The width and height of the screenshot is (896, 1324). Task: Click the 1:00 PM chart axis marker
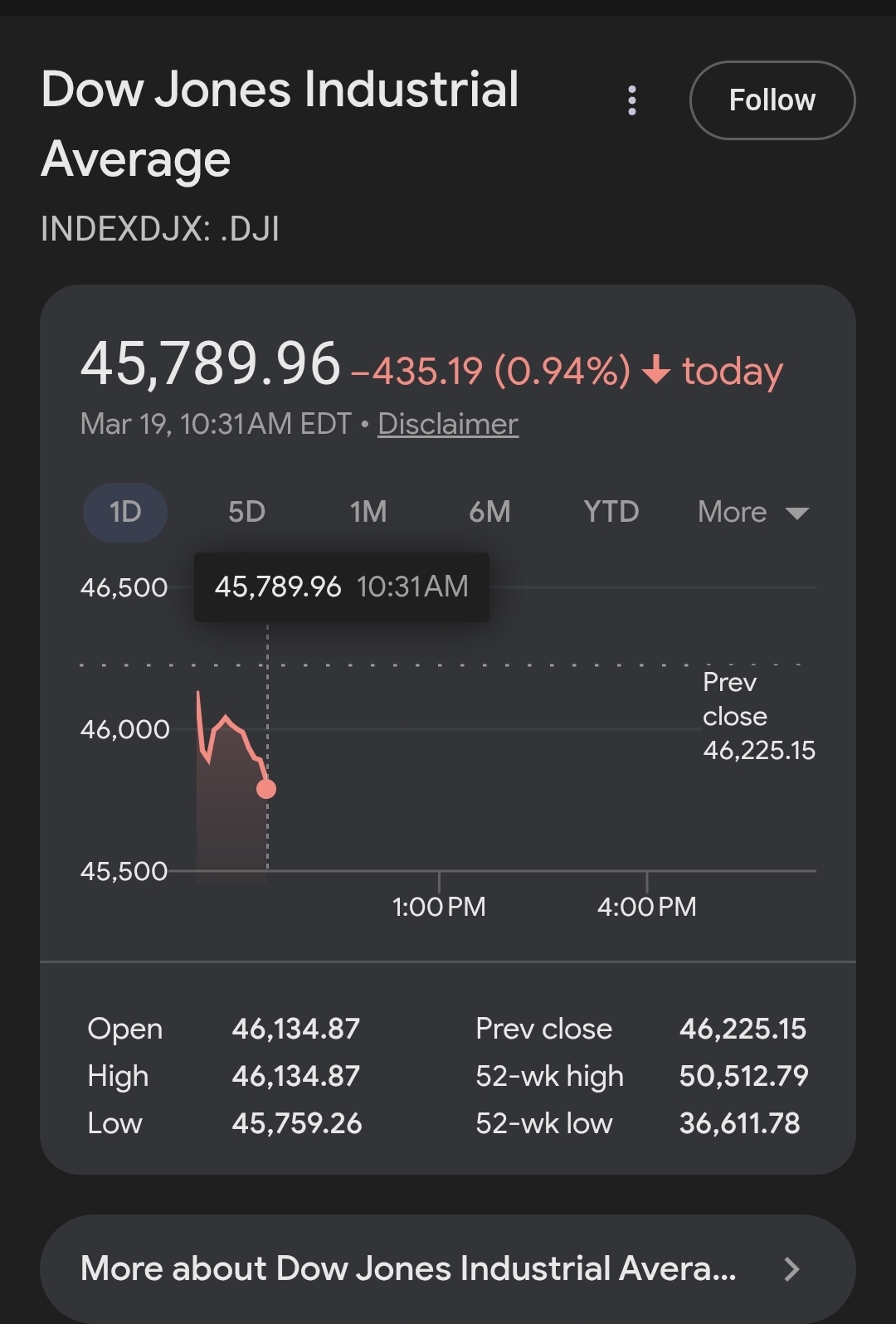pyautogui.click(x=439, y=906)
